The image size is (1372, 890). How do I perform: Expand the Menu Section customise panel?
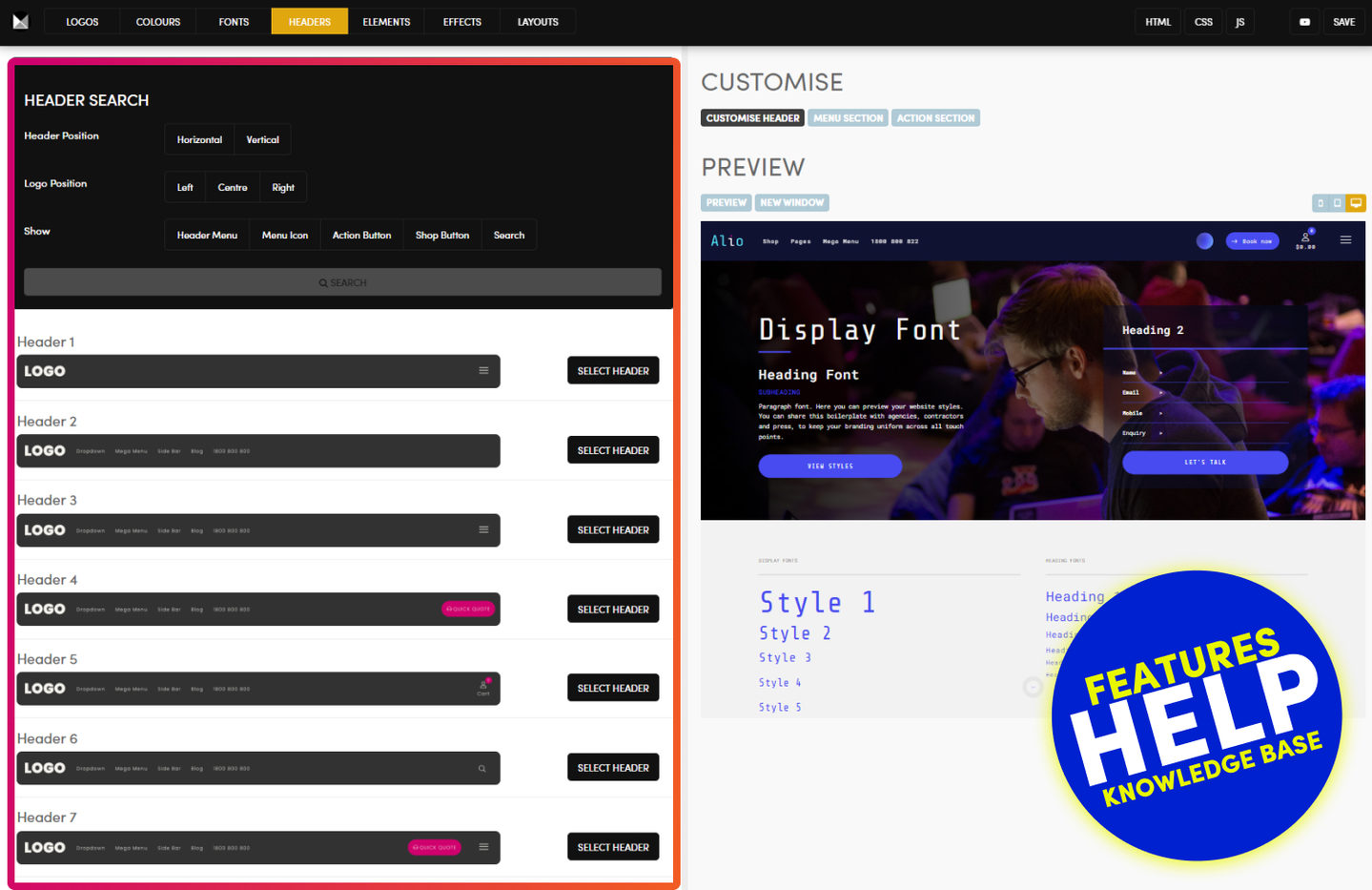pyautogui.click(x=848, y=118)
